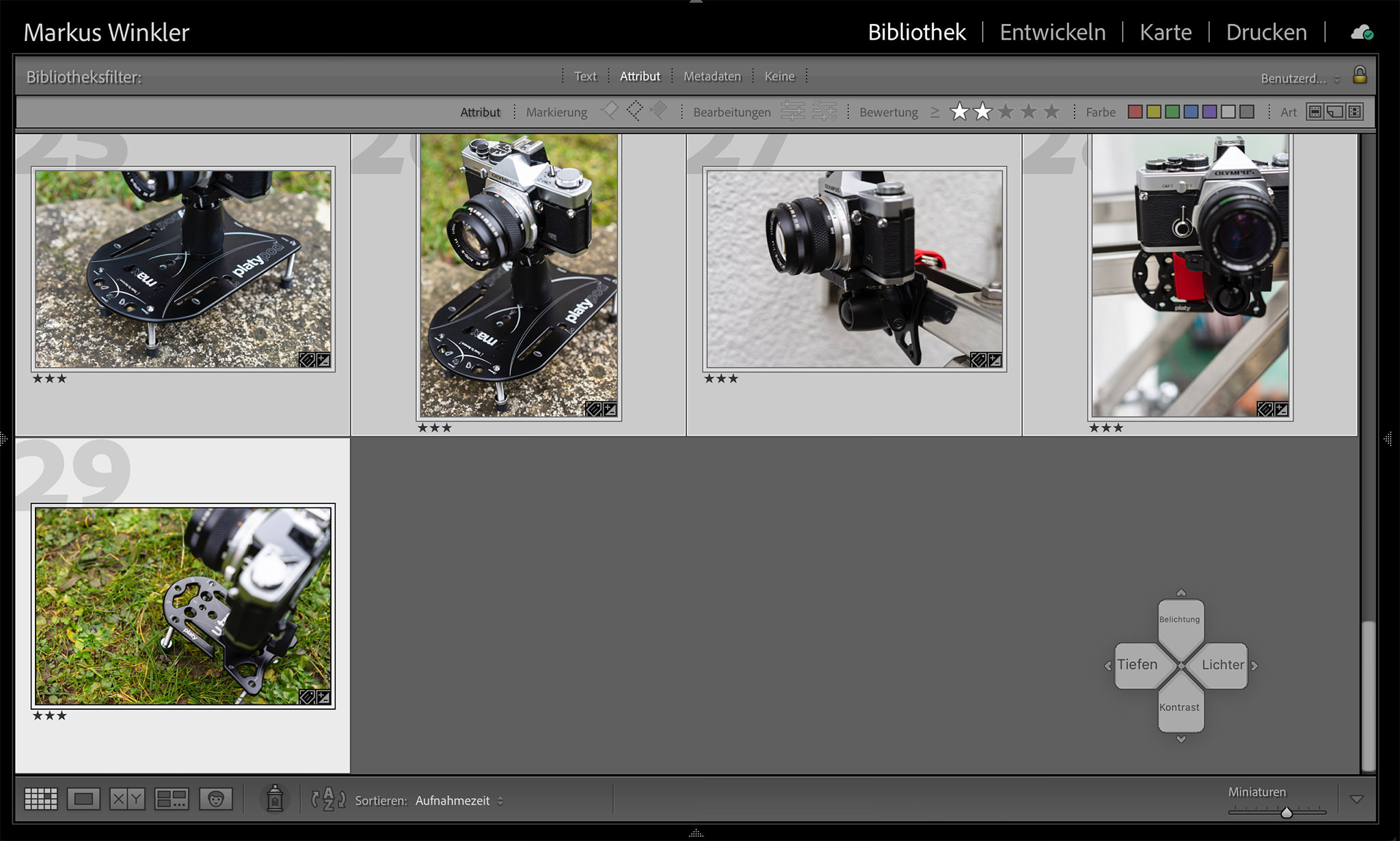Open Sortieren Aufnahmezeit dropdown
Screen dimensions: 1400x841
tap(459, 800)
